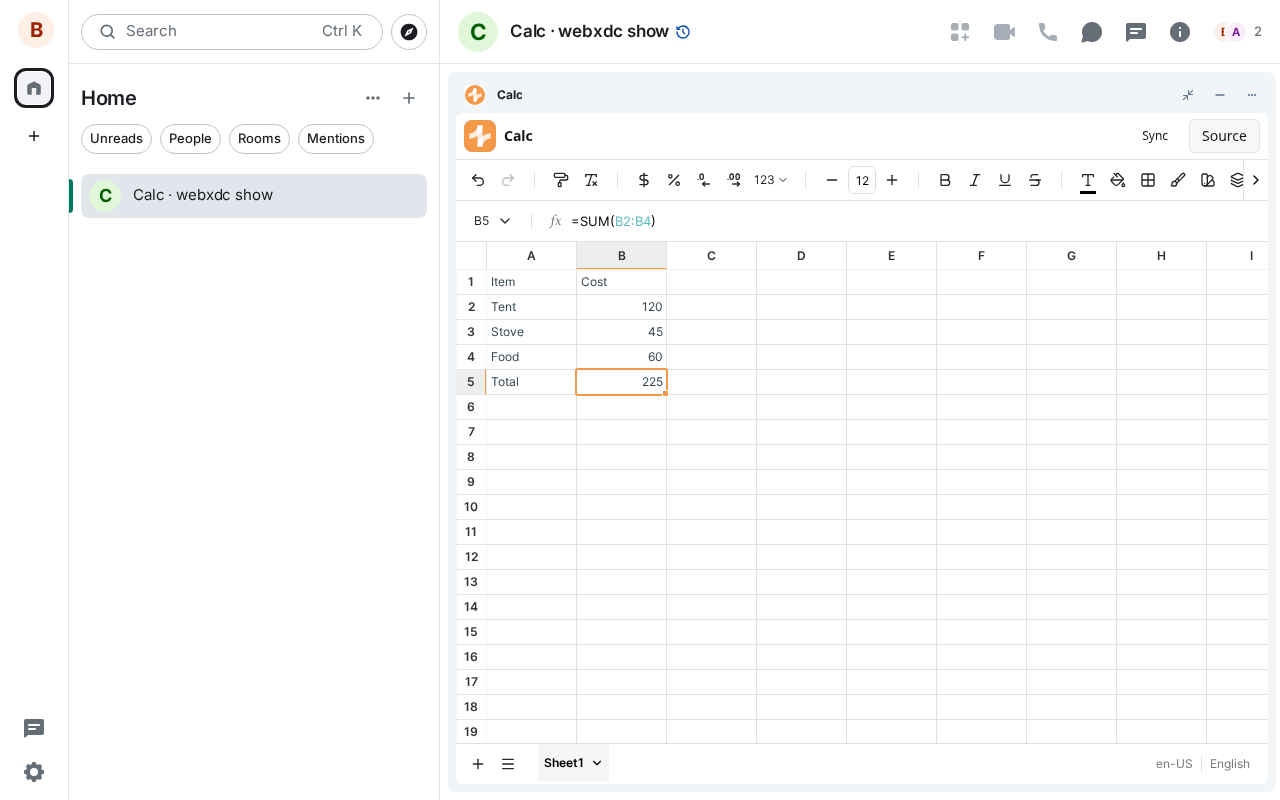The width and height of the screenshot is (1280, 800).
Task: Toggle bold formatting
Action: coord(945,180)
